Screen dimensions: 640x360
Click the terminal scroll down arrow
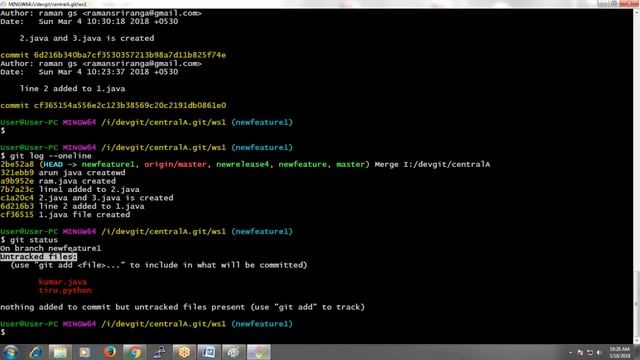pyautogui.click(x=636, y=340)
